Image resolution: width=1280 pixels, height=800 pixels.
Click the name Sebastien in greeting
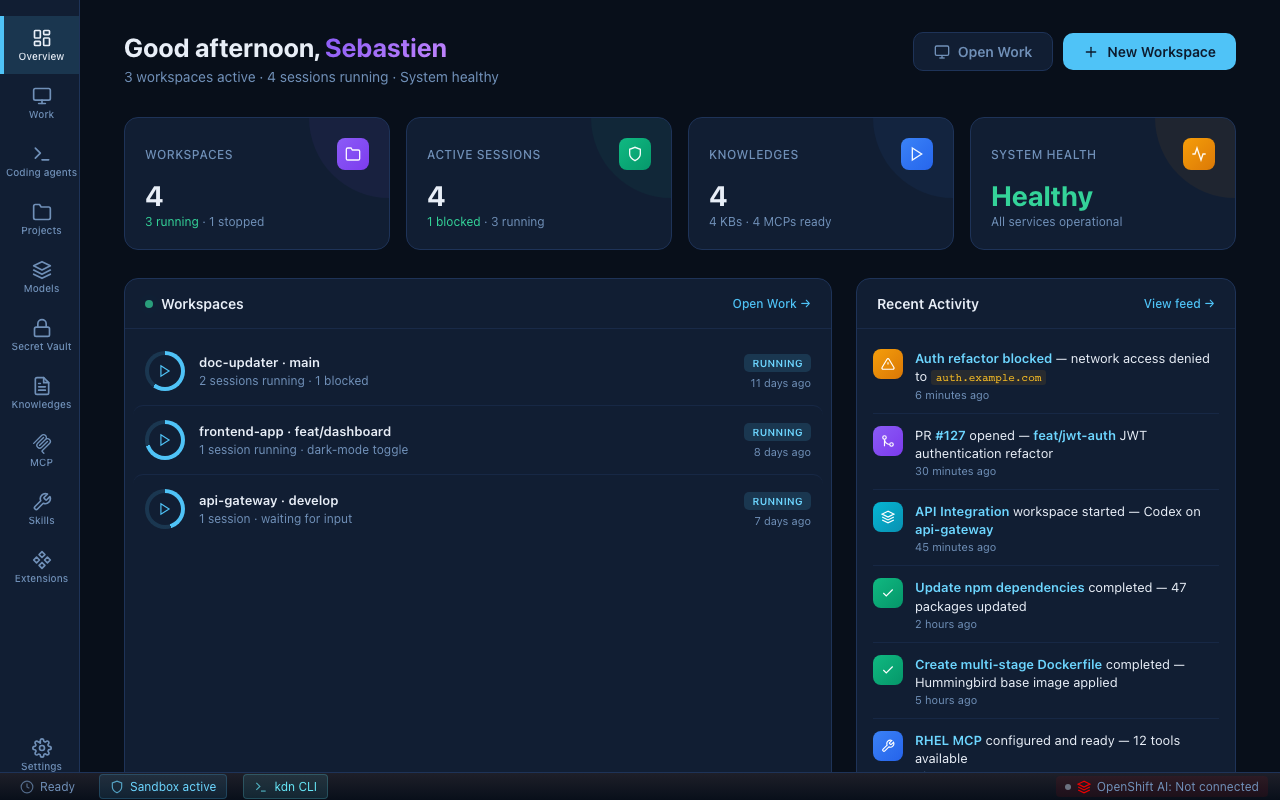click(x=386, y=48)
